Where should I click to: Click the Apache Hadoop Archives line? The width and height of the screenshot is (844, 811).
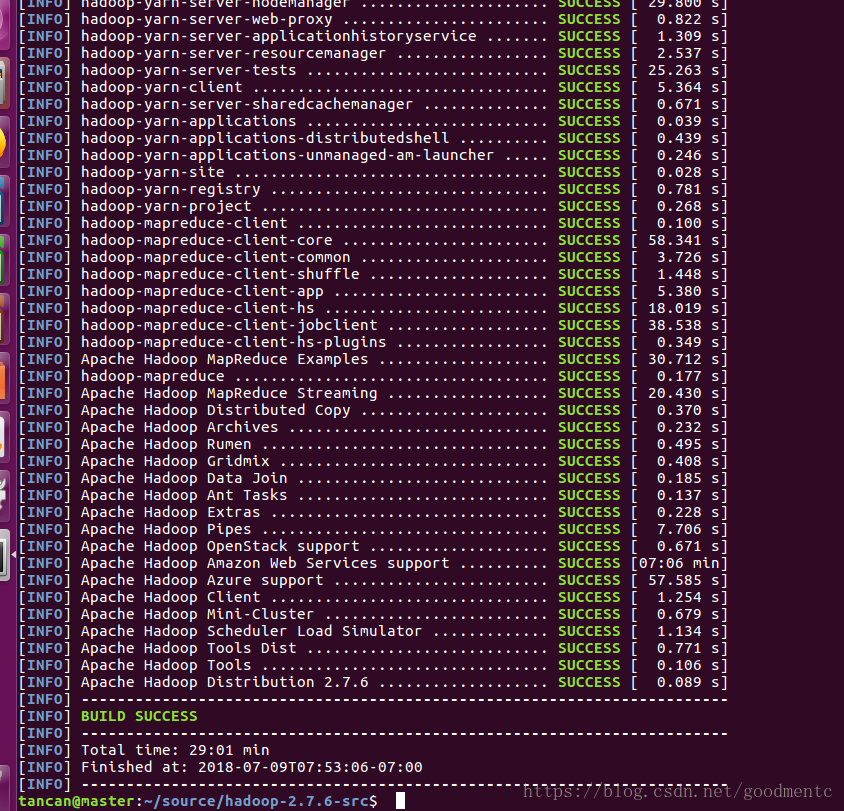[372, 428]
